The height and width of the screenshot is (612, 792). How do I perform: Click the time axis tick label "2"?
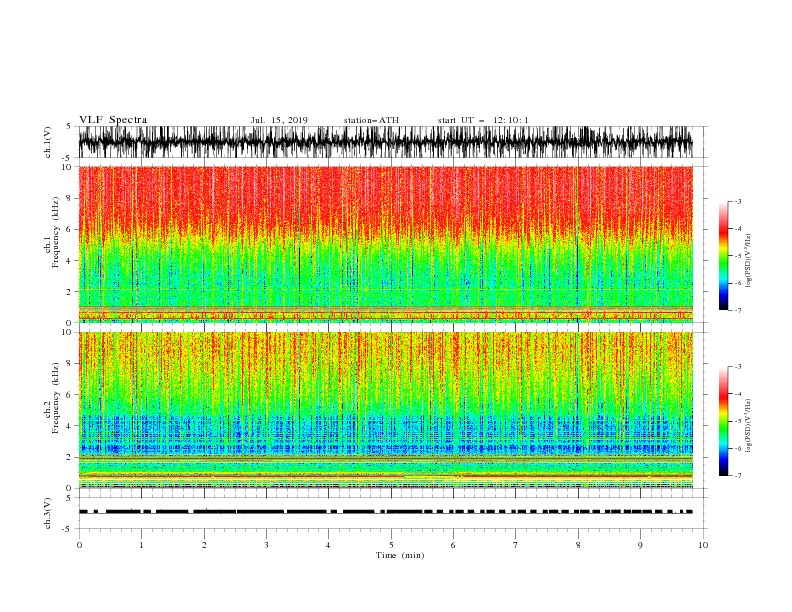(x=204, y=545)
